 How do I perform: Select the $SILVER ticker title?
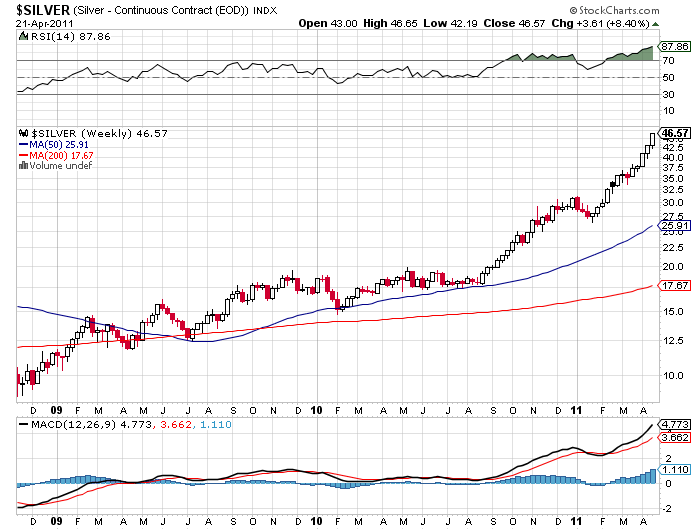pos(43,10)
